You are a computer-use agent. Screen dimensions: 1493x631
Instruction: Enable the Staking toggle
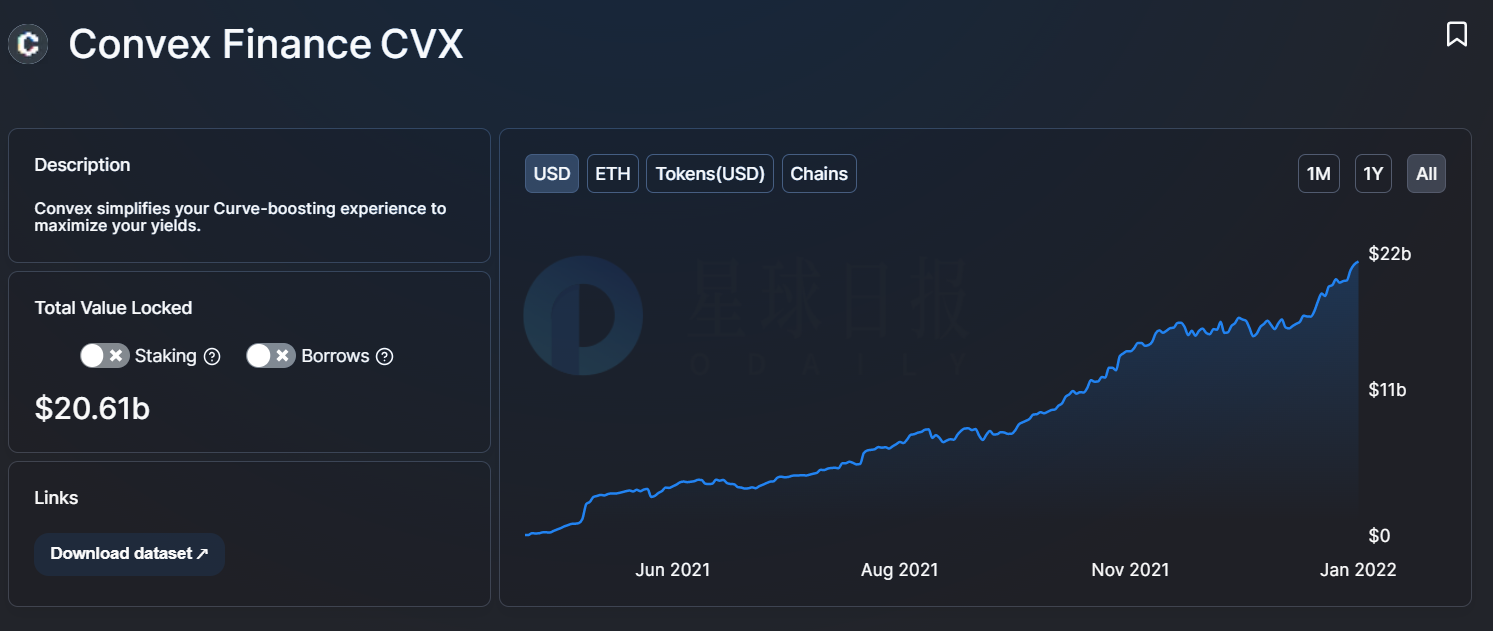click(105, 356)
